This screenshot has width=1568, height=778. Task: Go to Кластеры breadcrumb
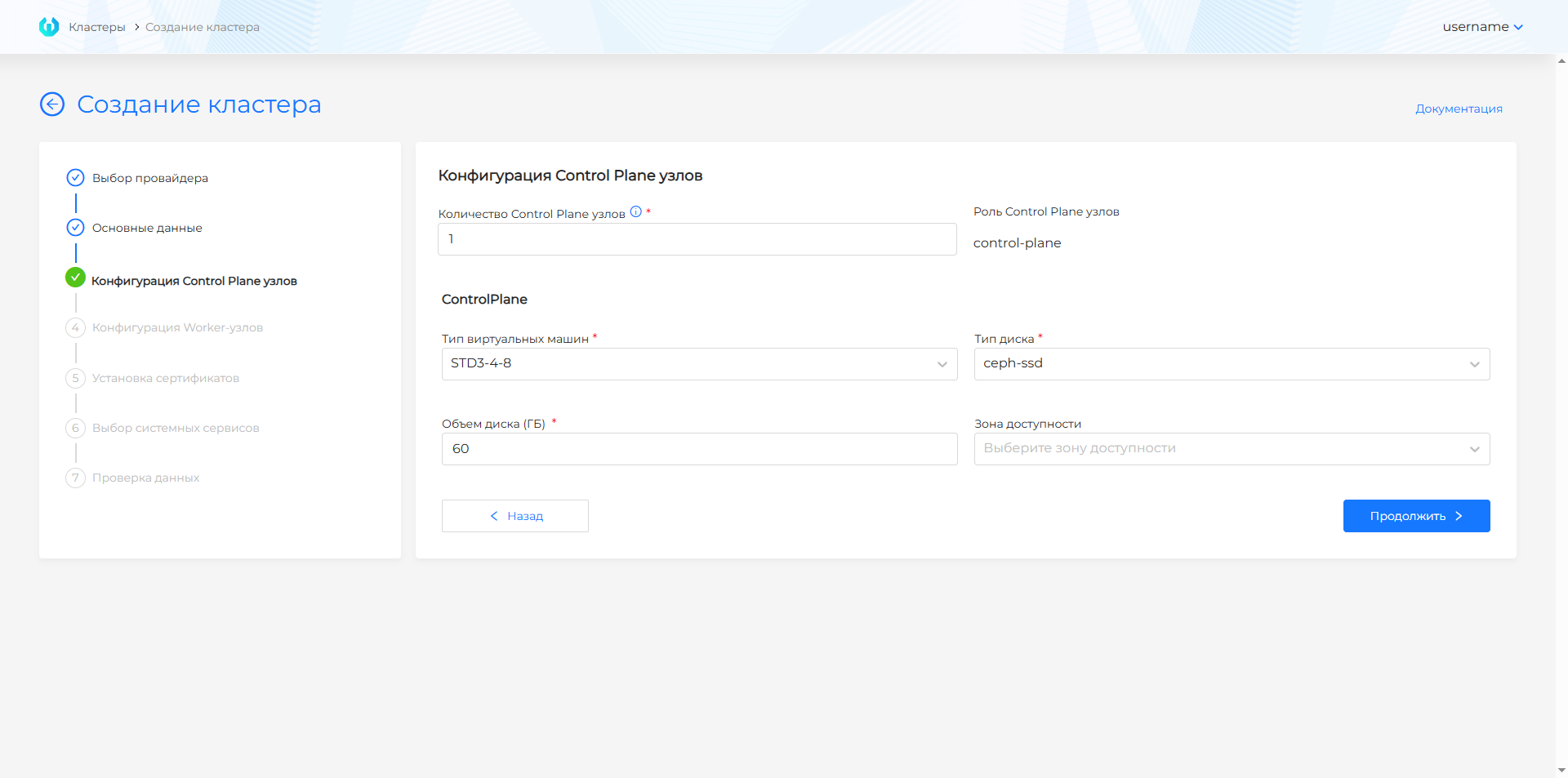[x=96, y=27]
